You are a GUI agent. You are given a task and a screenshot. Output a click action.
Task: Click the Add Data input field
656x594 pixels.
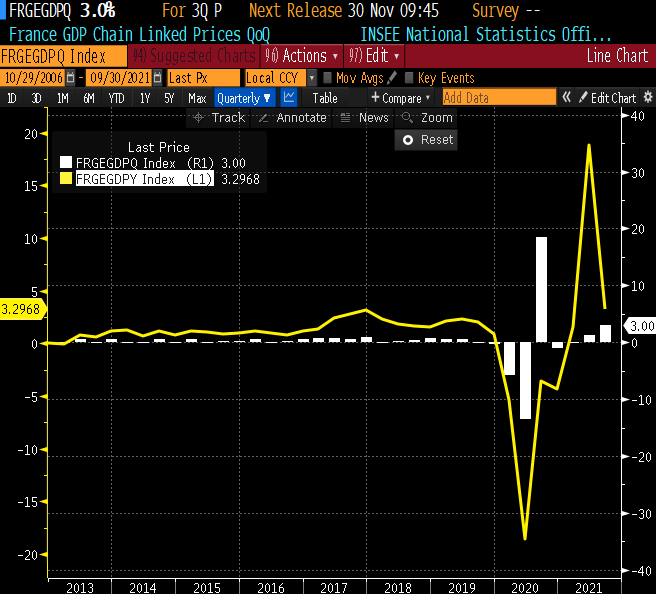point(498,98)
